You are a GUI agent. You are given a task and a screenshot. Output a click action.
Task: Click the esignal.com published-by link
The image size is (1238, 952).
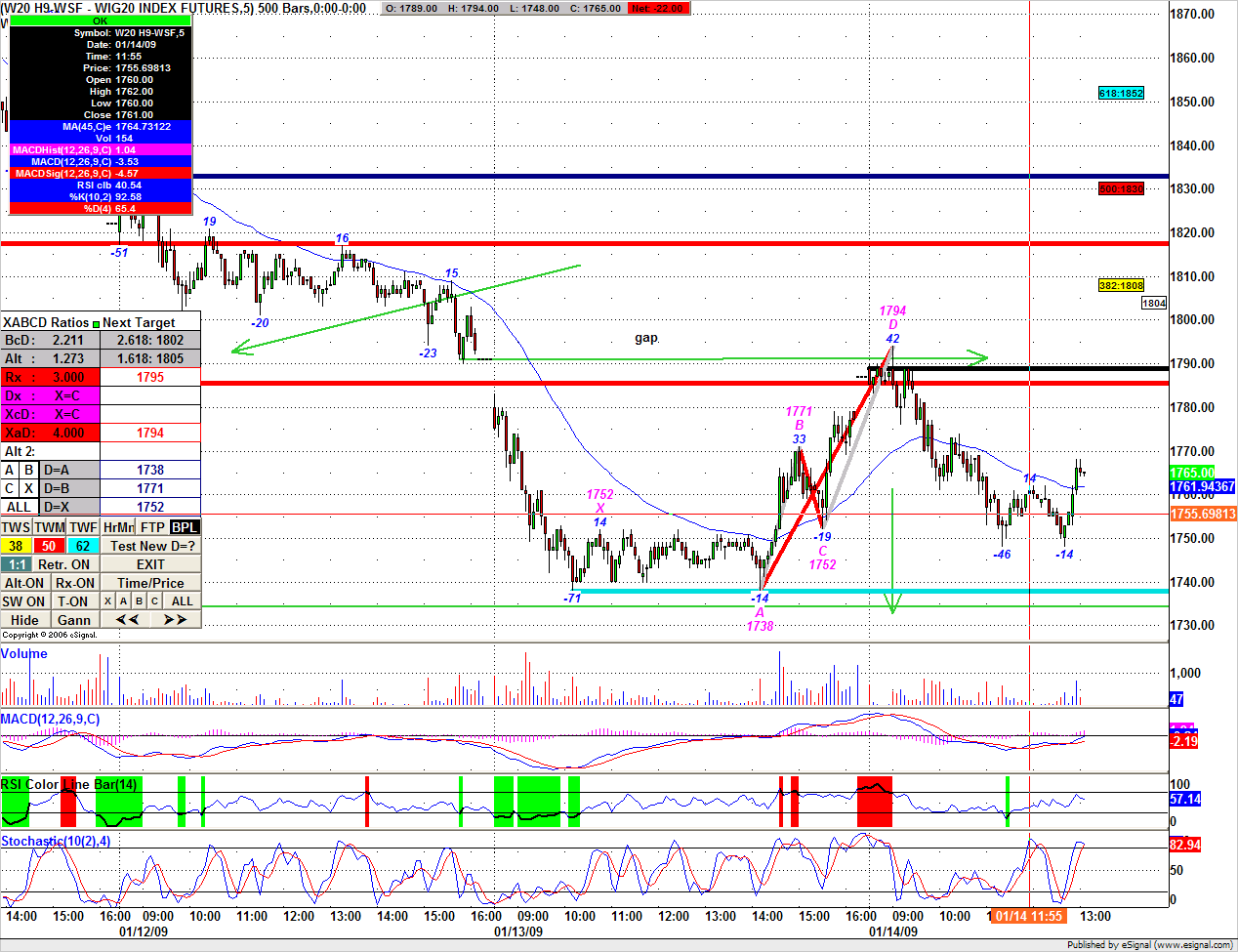tap(1193, 944)
